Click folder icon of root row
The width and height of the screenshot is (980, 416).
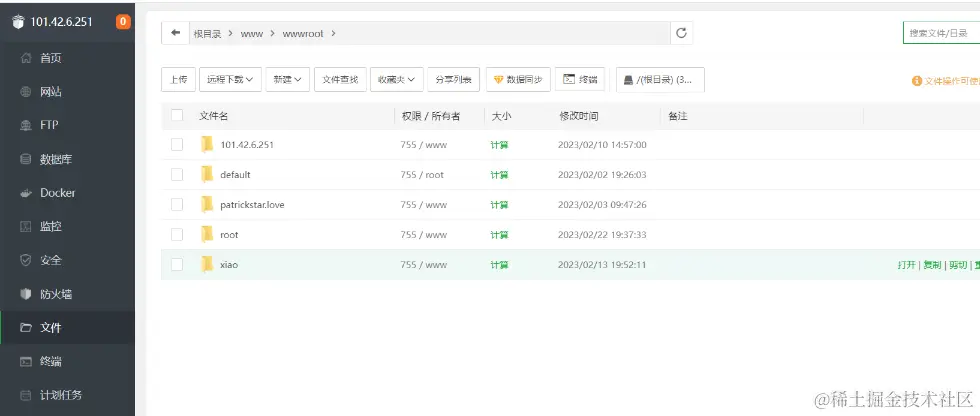tap(207, 234)
